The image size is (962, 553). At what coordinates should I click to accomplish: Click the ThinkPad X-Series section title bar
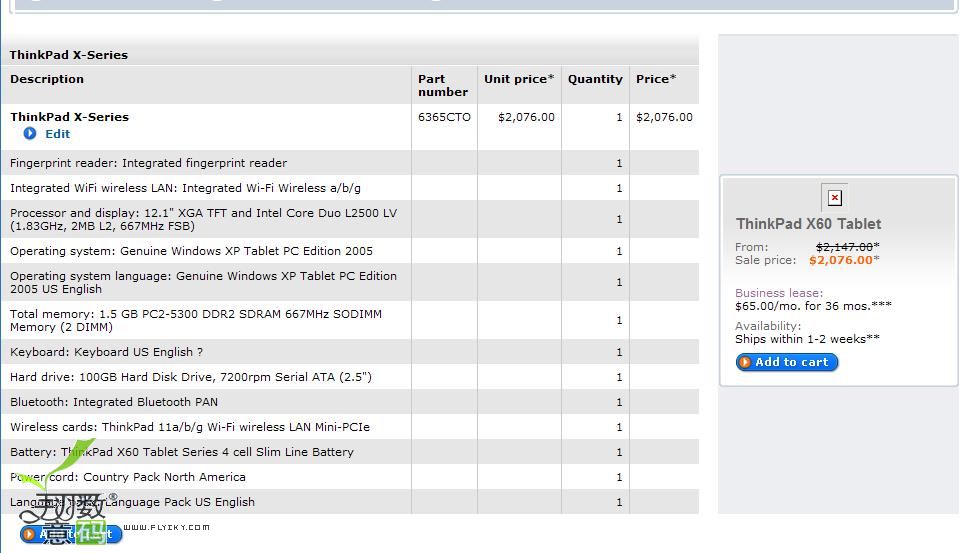pos(69,55)
